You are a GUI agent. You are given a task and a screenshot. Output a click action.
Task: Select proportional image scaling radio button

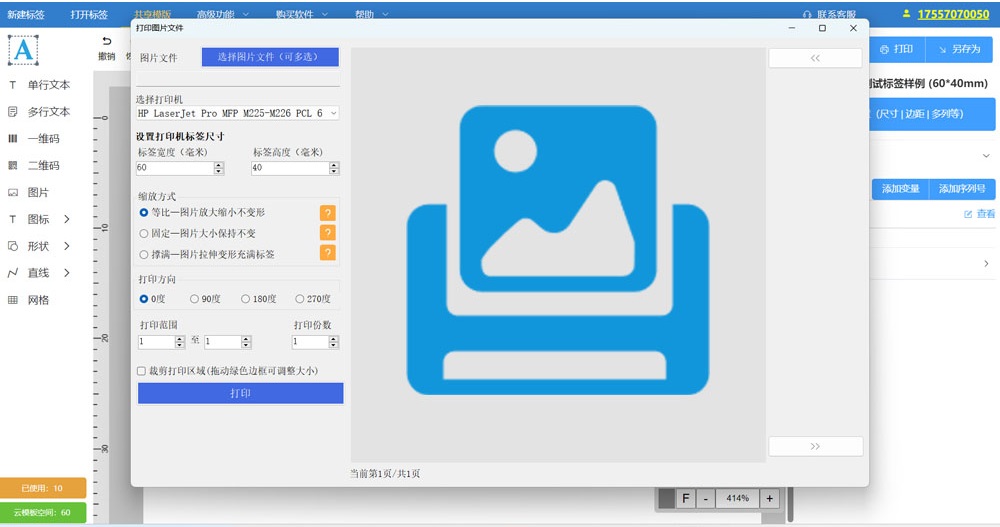point(144,213)
